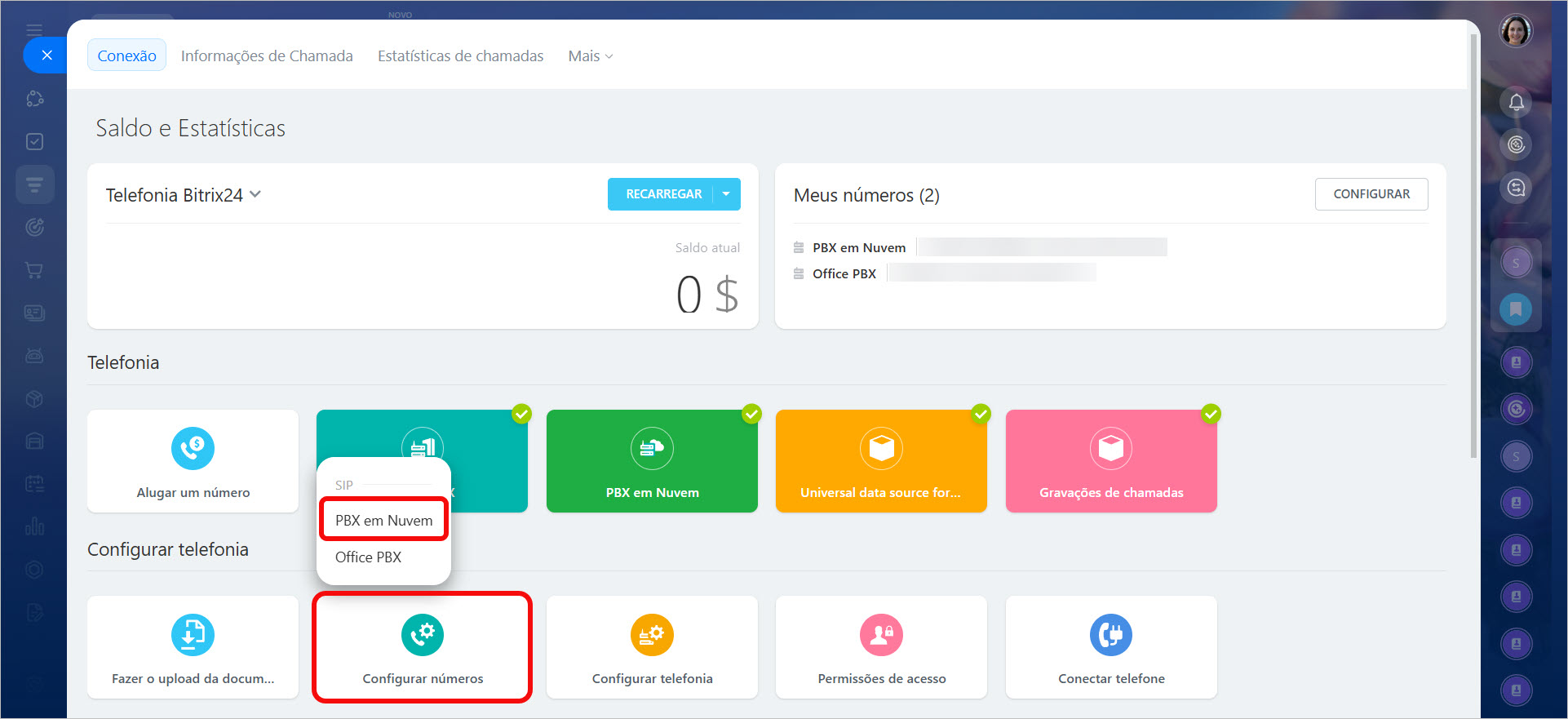Viewport: 1568px width, 719px height.
Task: Open the blue bookmark chat in right bar
Action: click(1516, 309)
